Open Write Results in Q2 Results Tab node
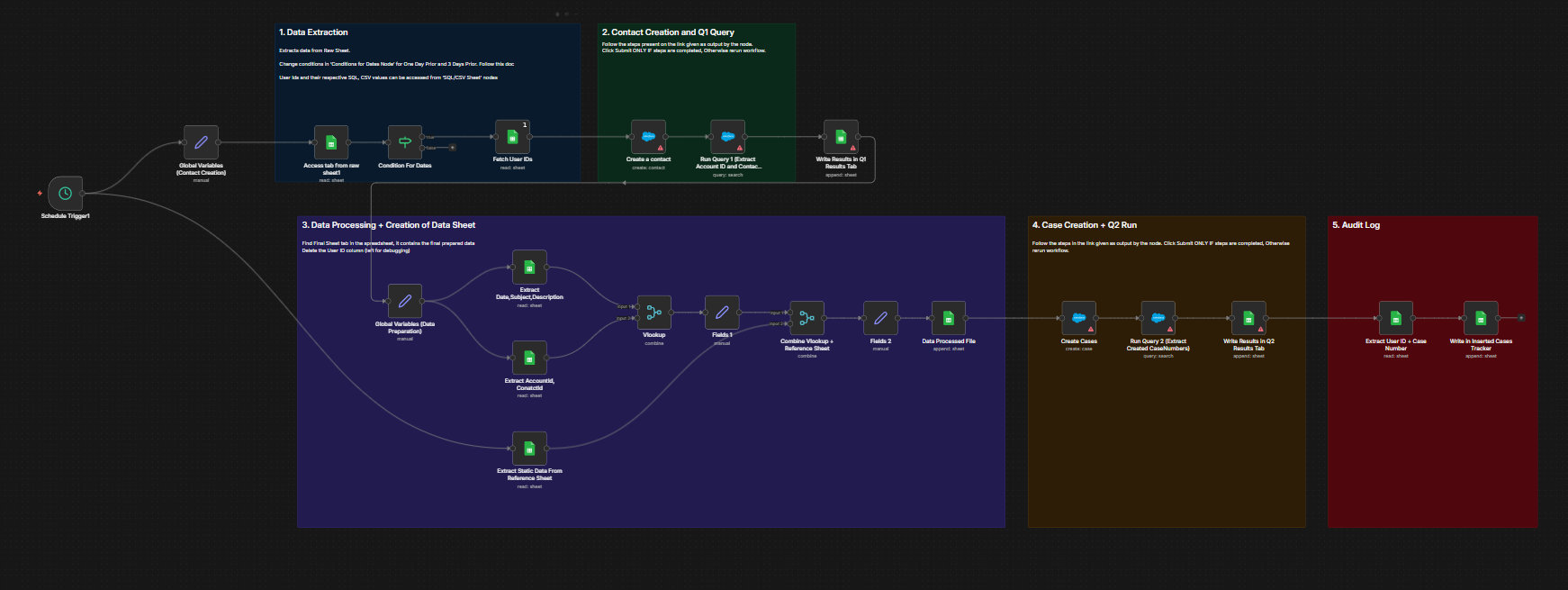The height and width of the screenshot is (590, 1568). [1248, 319]
